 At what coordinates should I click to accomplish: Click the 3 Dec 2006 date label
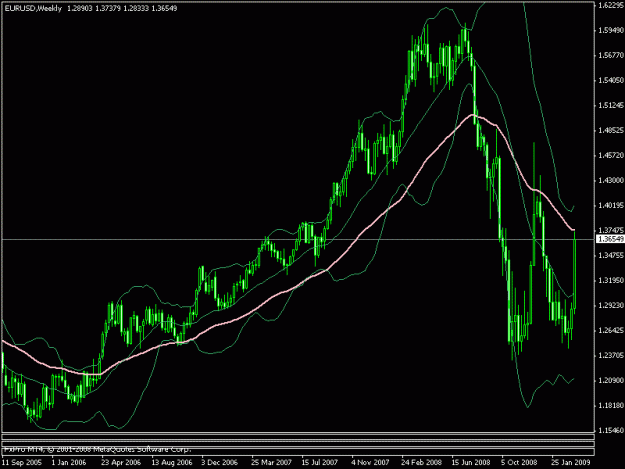coord(219,463)
